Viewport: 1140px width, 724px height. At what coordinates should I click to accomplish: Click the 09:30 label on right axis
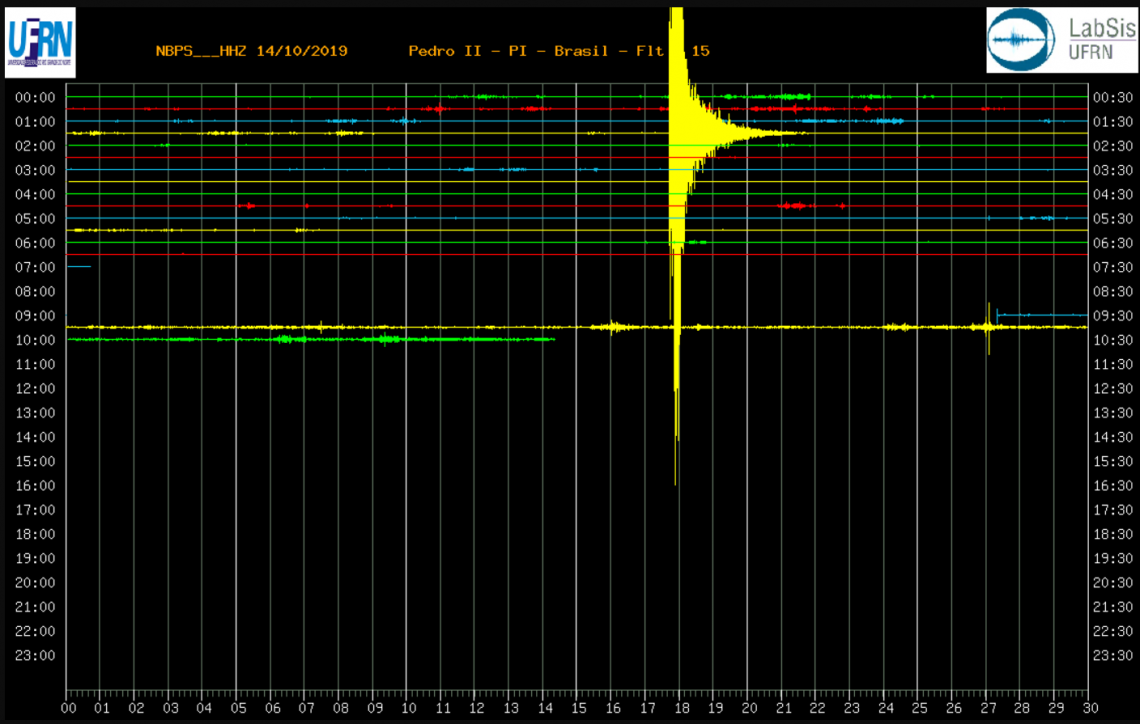[x=1112, y=316]
